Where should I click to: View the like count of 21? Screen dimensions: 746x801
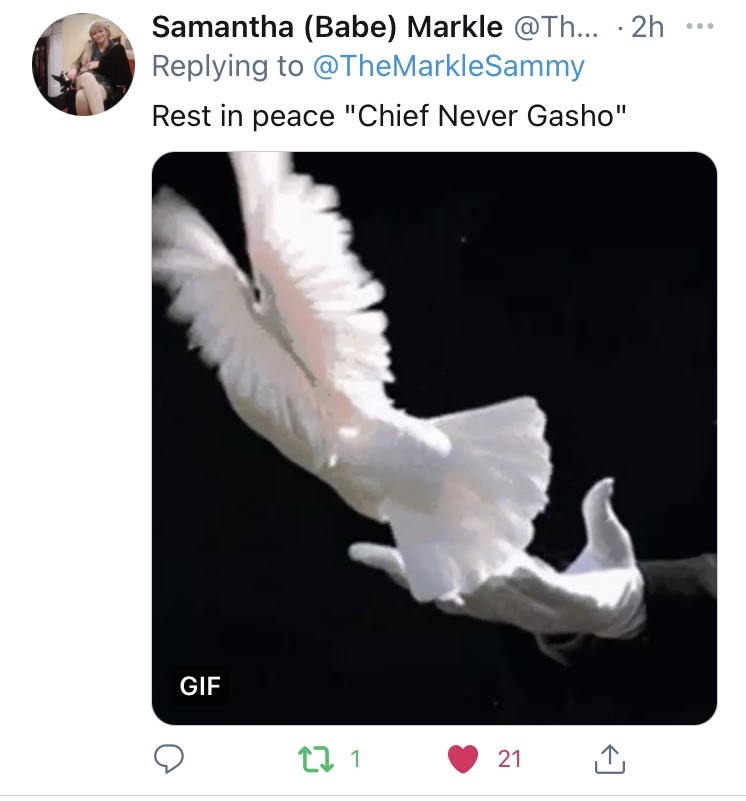[509, 759]
